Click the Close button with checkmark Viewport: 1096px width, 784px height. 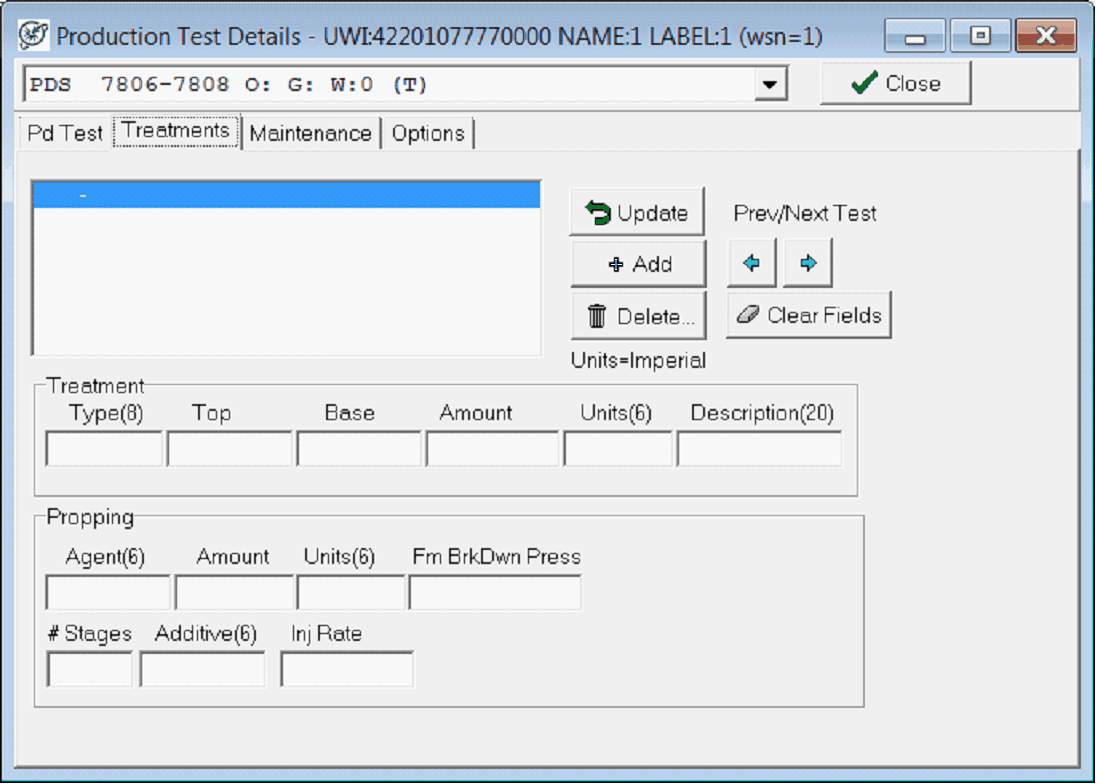pos(895,84)
